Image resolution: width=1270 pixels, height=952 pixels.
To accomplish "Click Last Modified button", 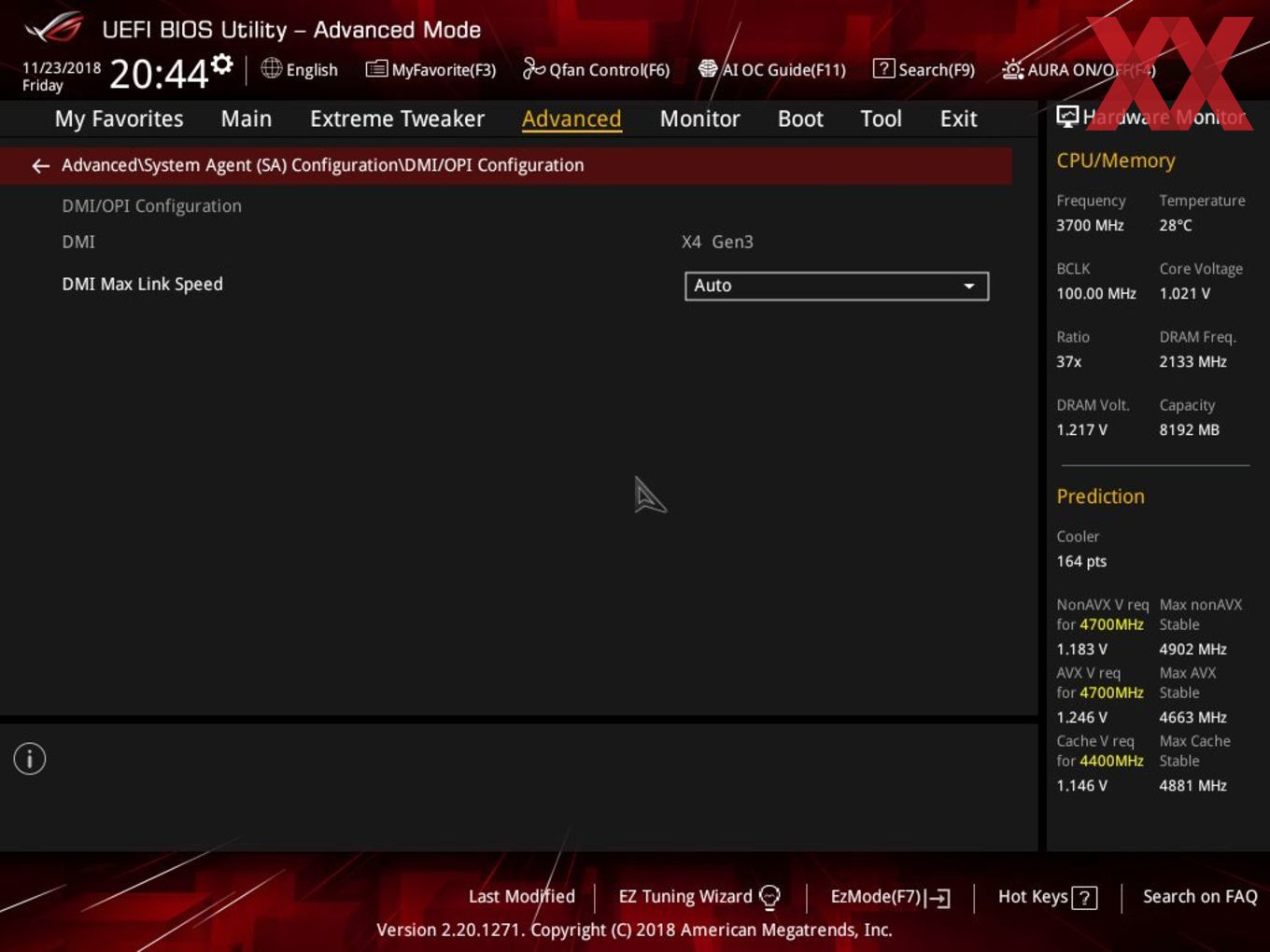I will 521,897.
